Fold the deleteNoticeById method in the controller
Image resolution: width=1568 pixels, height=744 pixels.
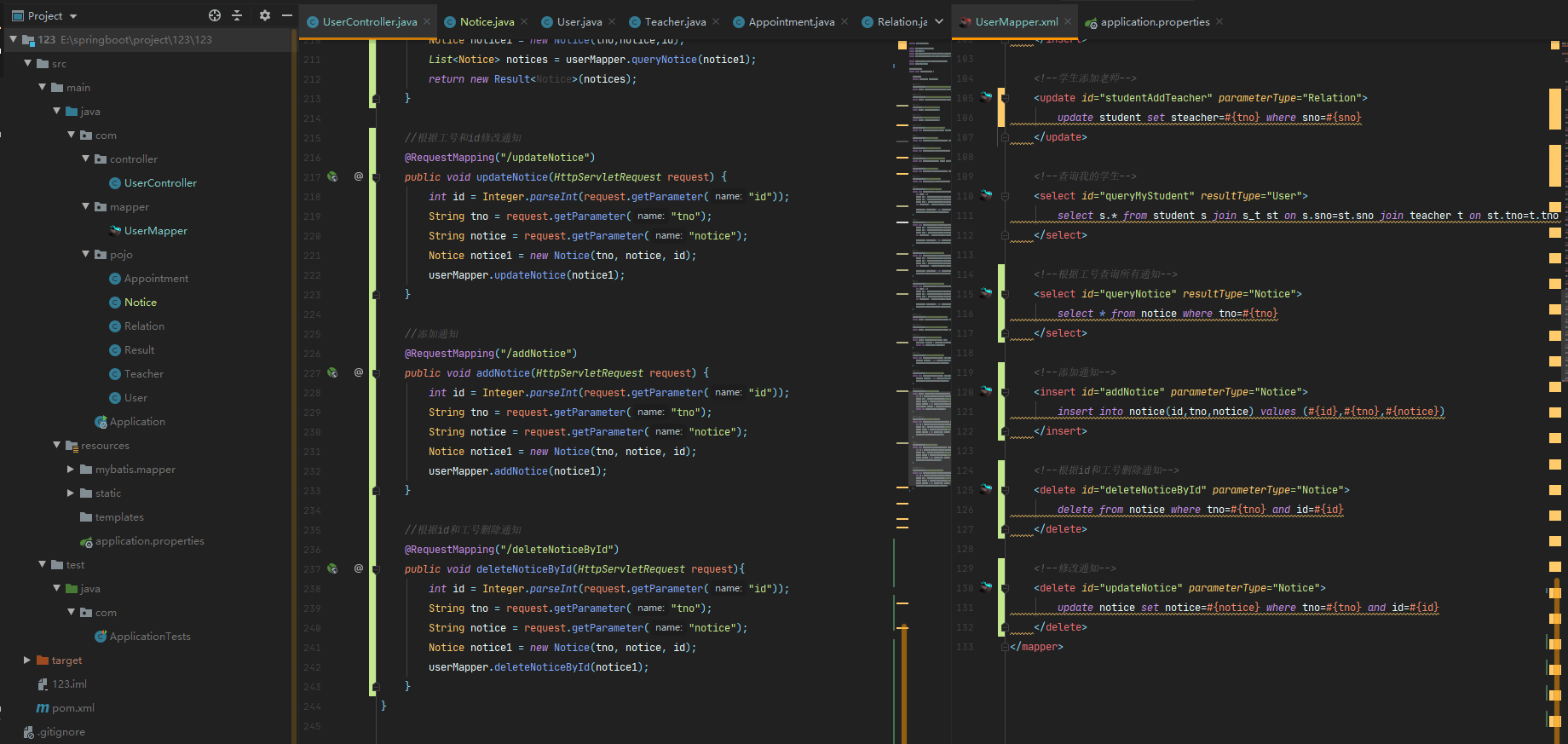(374, 569)
